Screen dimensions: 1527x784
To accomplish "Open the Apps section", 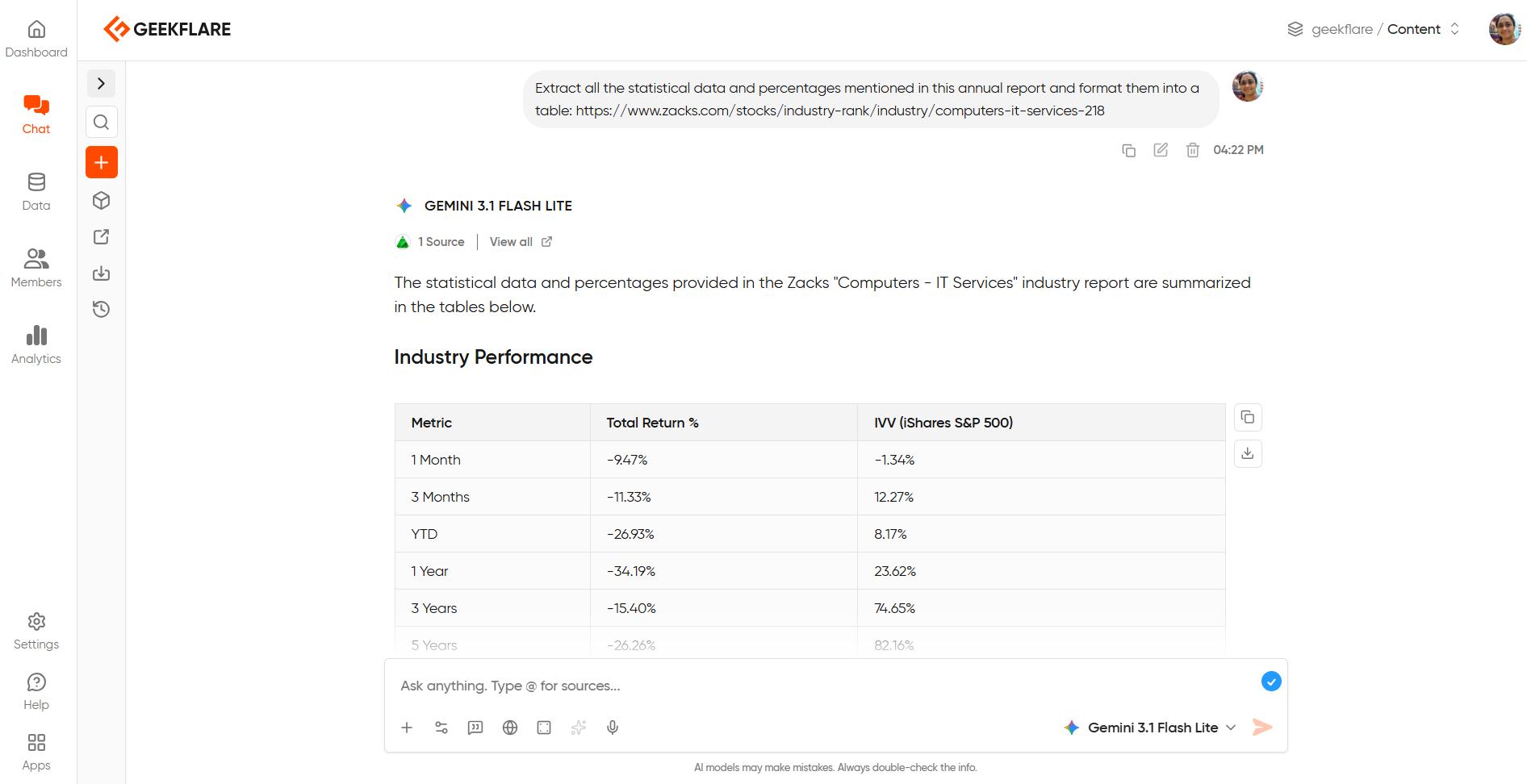I will pos(36,753).
